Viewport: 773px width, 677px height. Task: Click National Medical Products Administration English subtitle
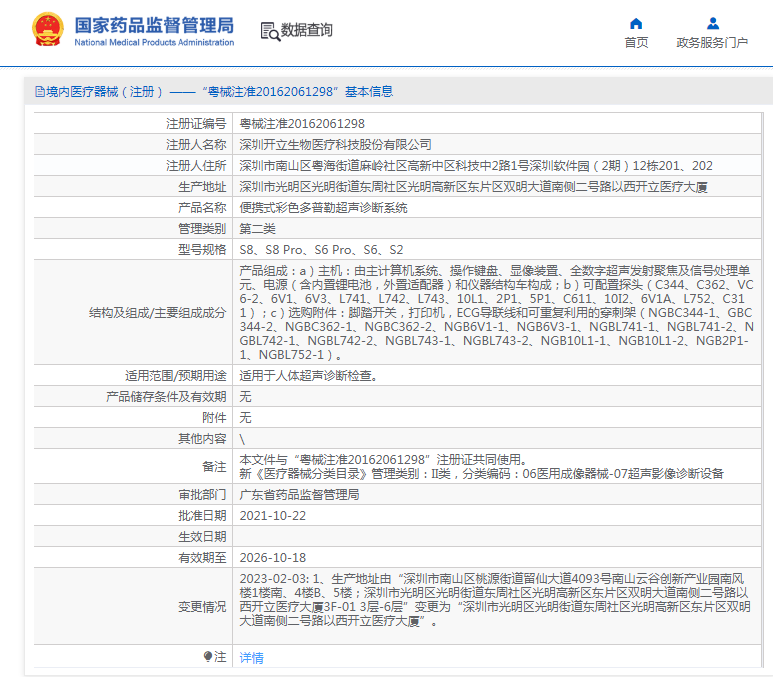coord(154,42)
